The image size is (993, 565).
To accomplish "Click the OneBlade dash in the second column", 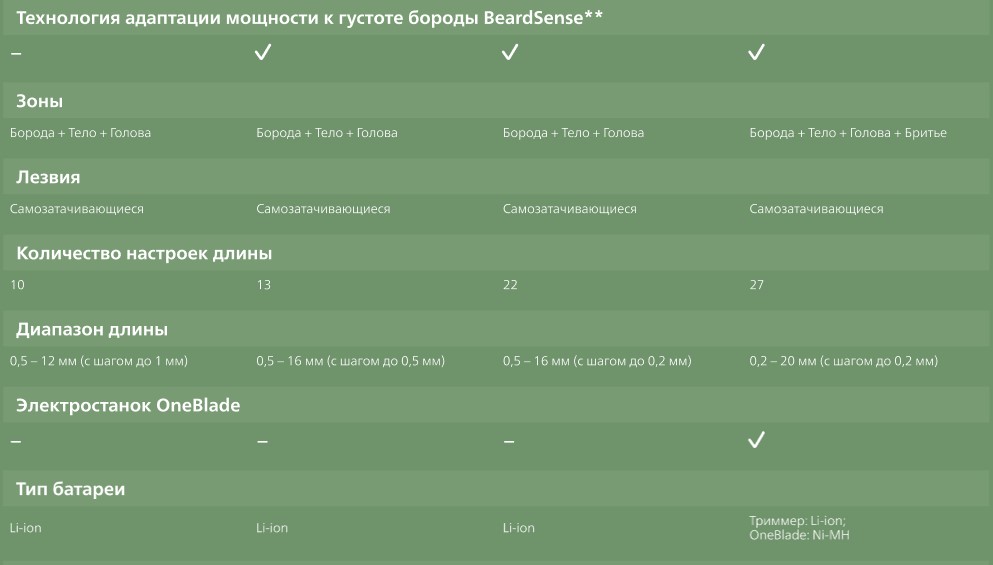I will pos(262,440).
